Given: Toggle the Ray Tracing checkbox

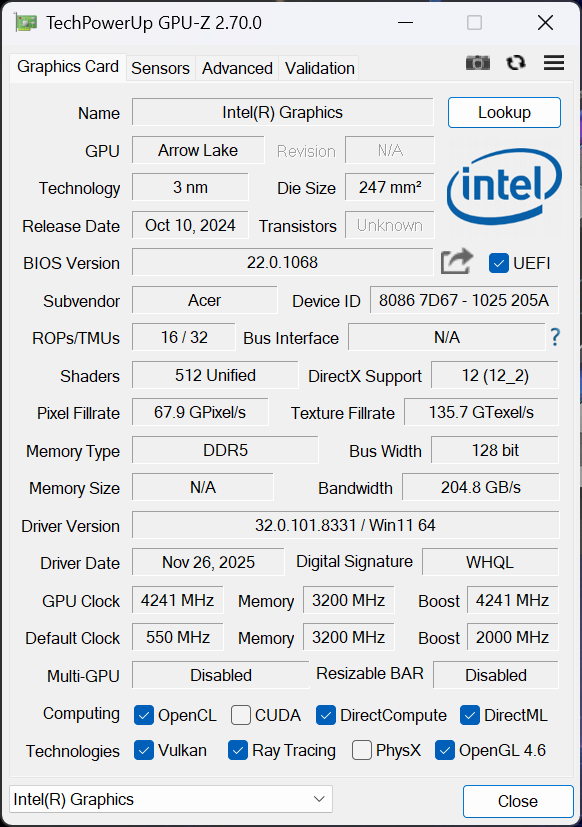Looking at the screenshot, I should (x=238, y=751).
